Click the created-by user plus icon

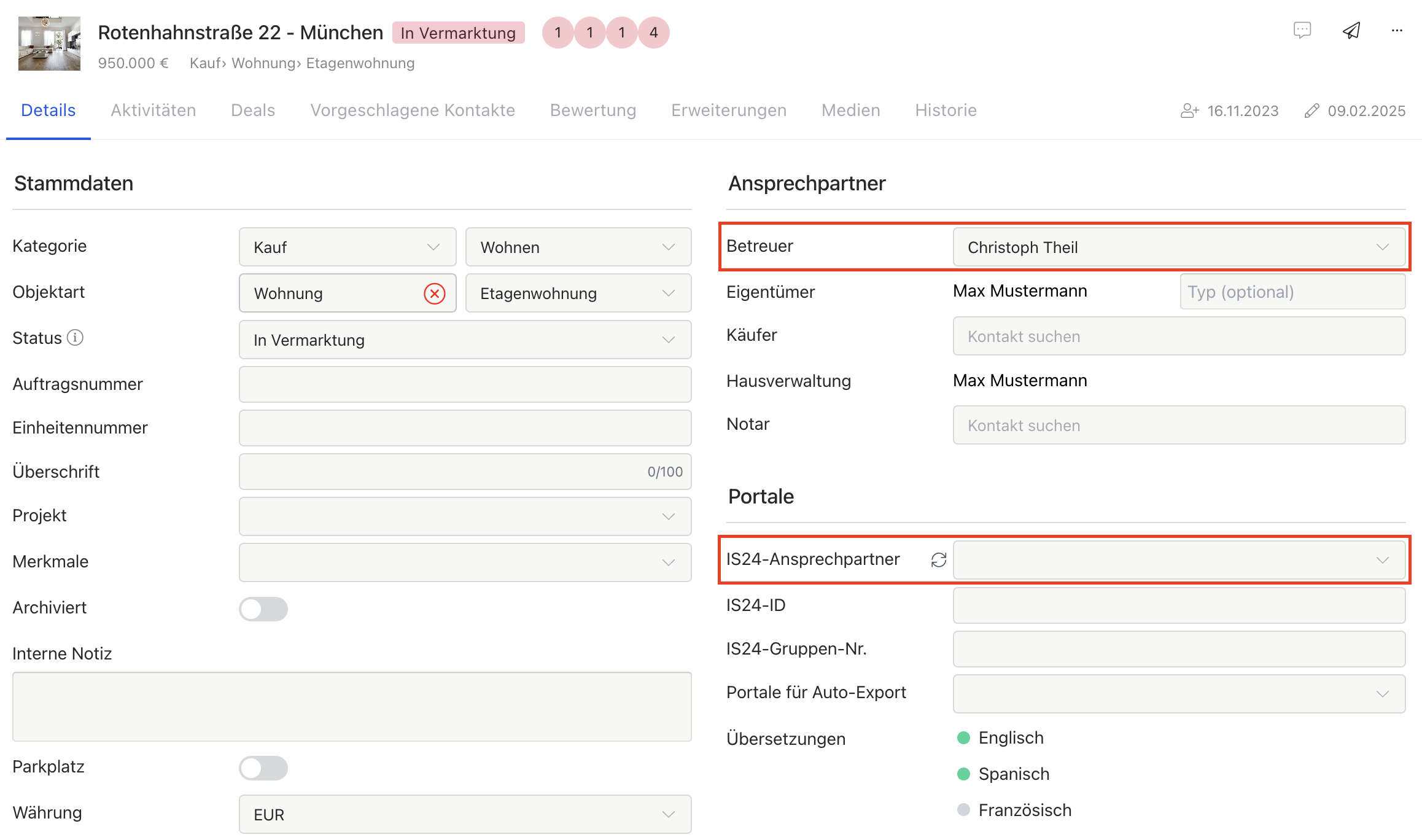pos(1189,111)
